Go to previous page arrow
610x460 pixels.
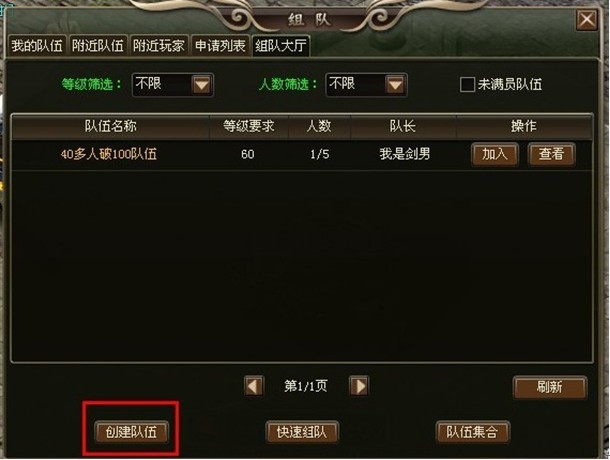[254, 386]
